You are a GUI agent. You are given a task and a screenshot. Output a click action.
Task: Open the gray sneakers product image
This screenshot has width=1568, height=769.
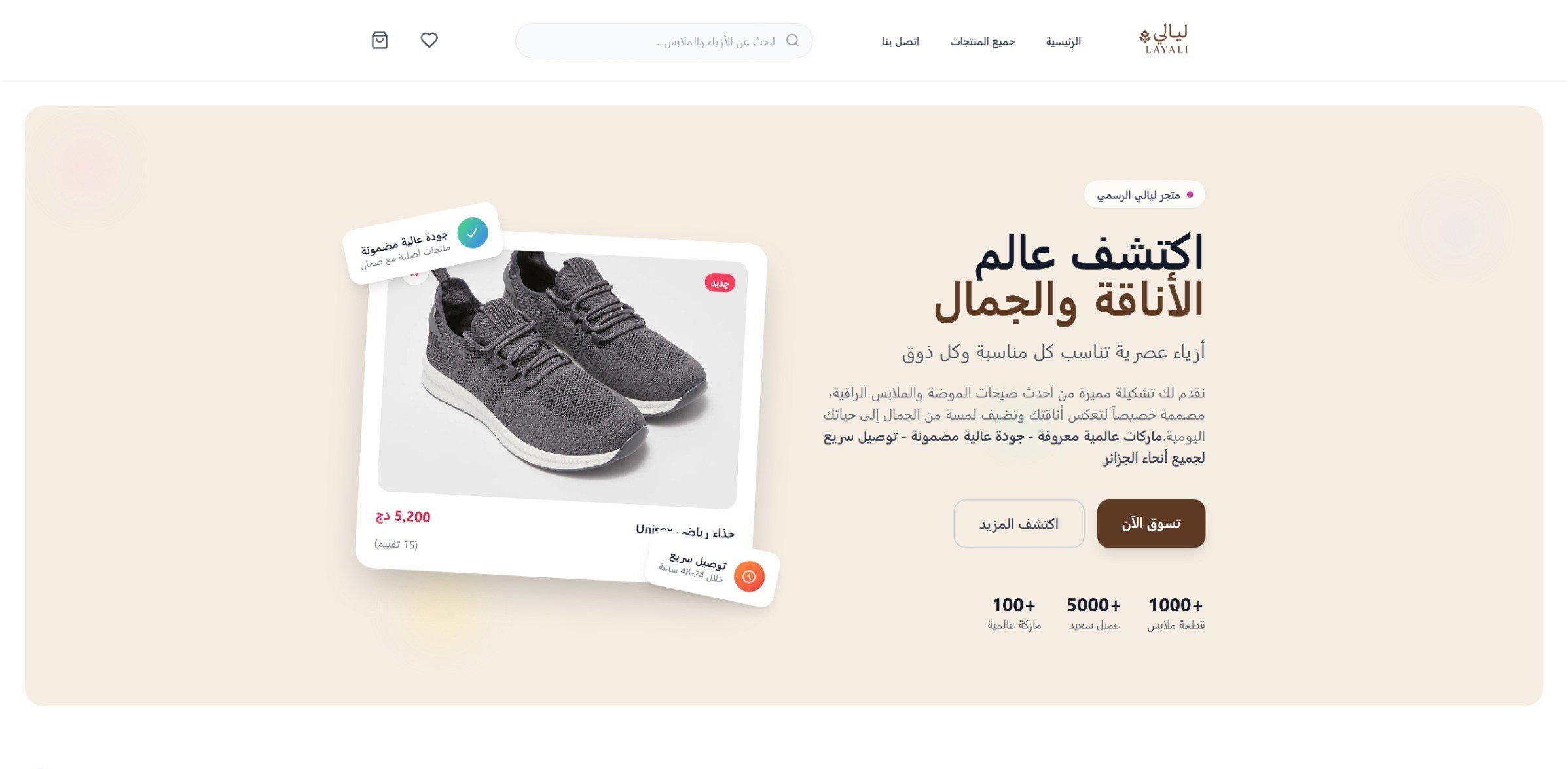tap(562, 379)
